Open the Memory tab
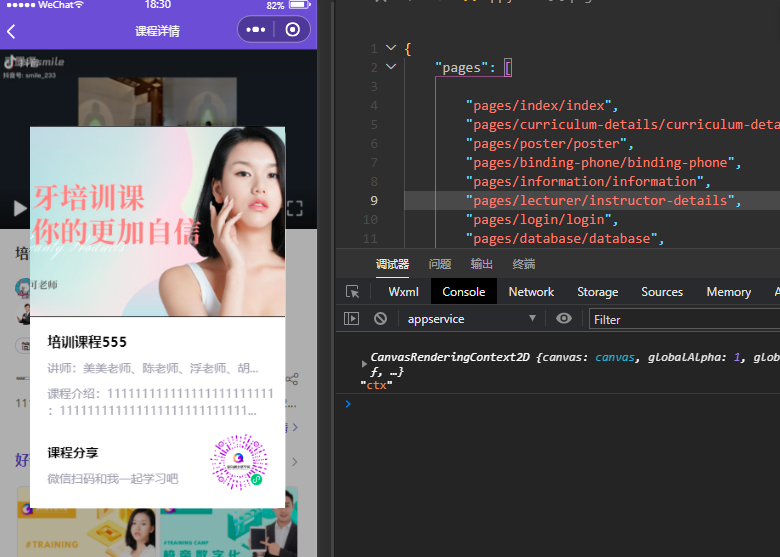Image resolution: width=780 pixels, height=557 pixels. [x=728, y=292]
